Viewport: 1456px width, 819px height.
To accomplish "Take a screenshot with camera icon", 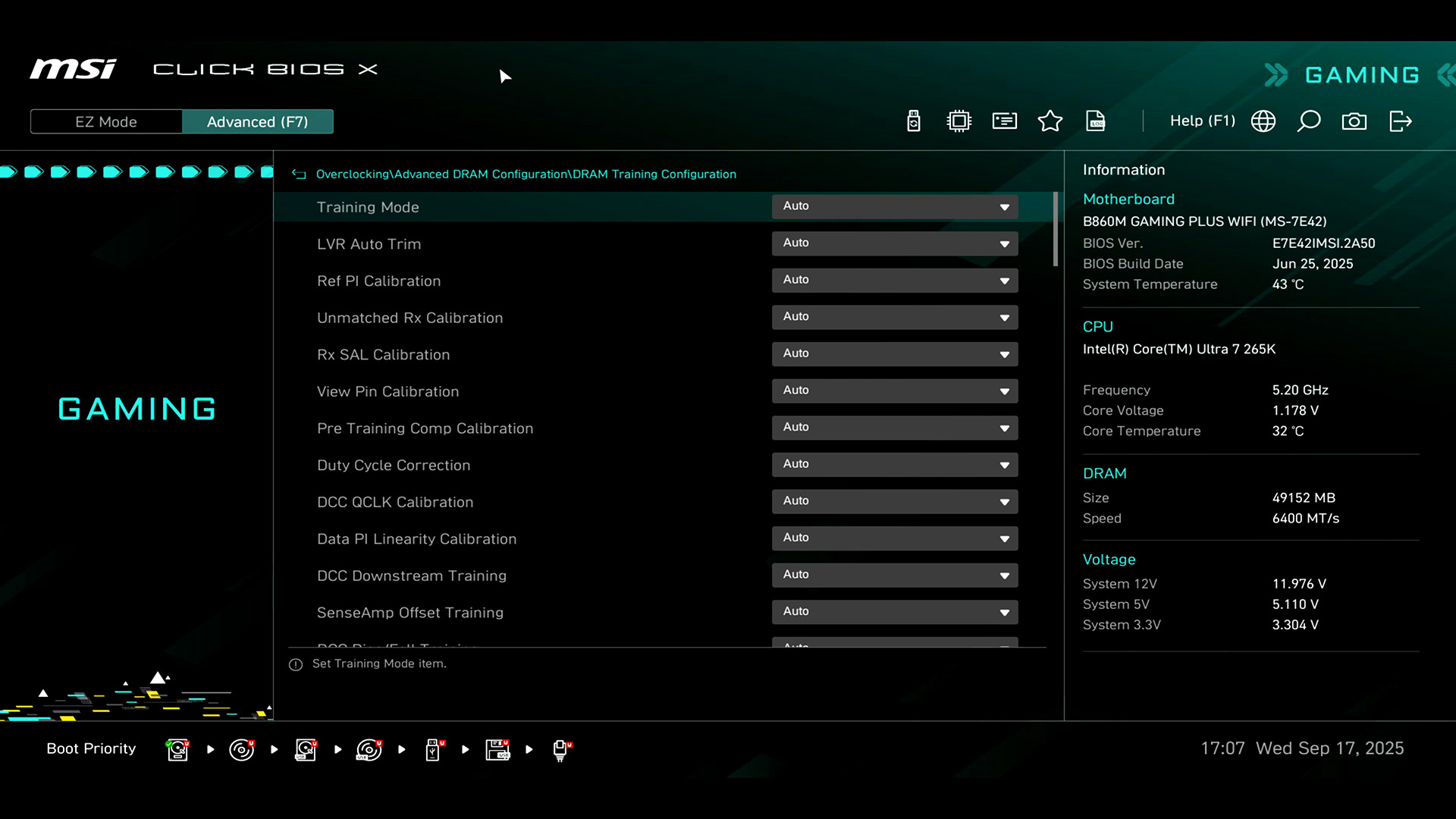I will click(x=1354, y=121).
